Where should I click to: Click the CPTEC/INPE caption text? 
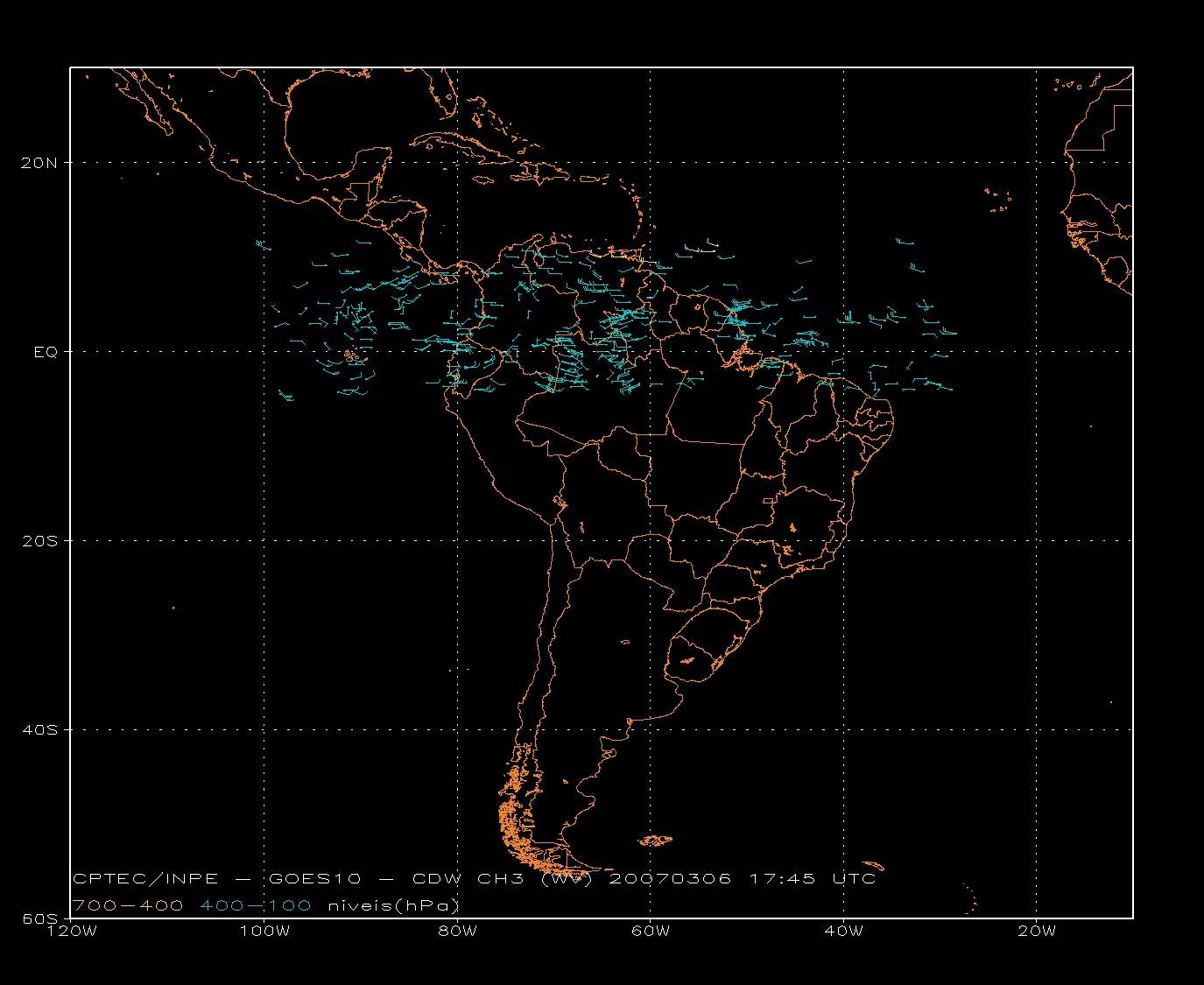tap(145, 878)
